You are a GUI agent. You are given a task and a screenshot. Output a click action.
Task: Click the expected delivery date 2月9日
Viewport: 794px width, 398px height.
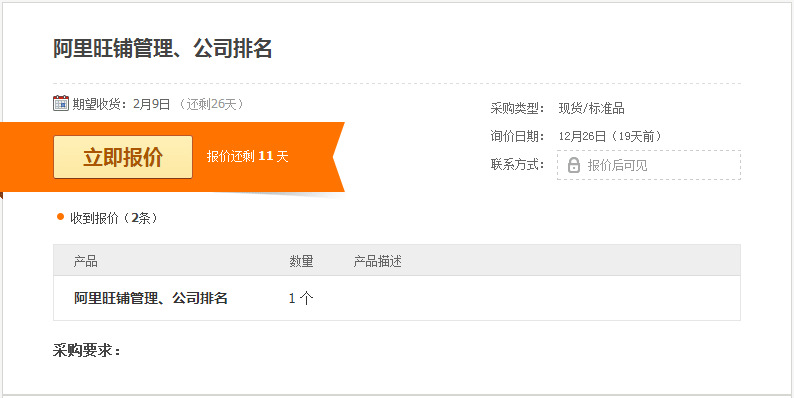(151, 104)
